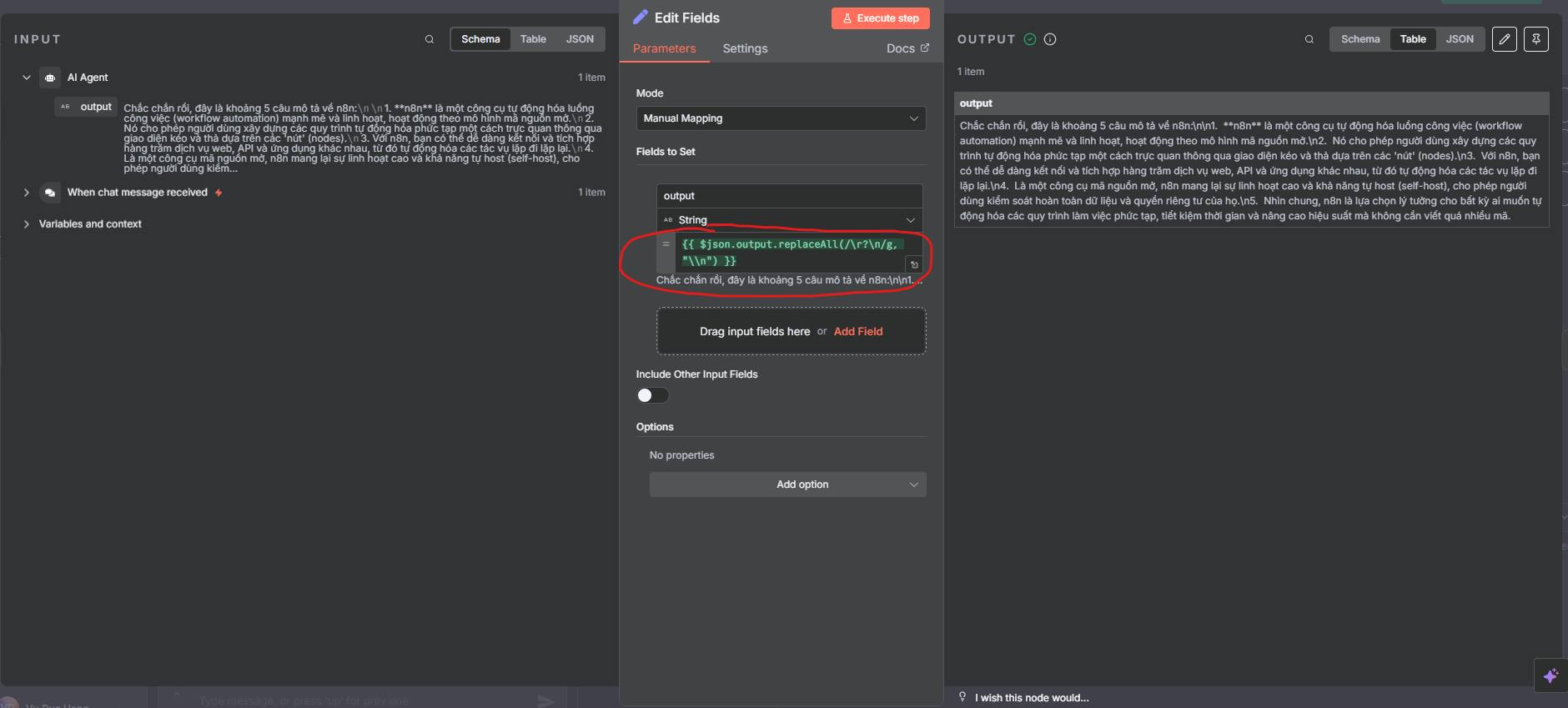Viewport: 1568px width, 708px height.
Task: Click the pencil edit output icon
Action: pos(1504,39)
